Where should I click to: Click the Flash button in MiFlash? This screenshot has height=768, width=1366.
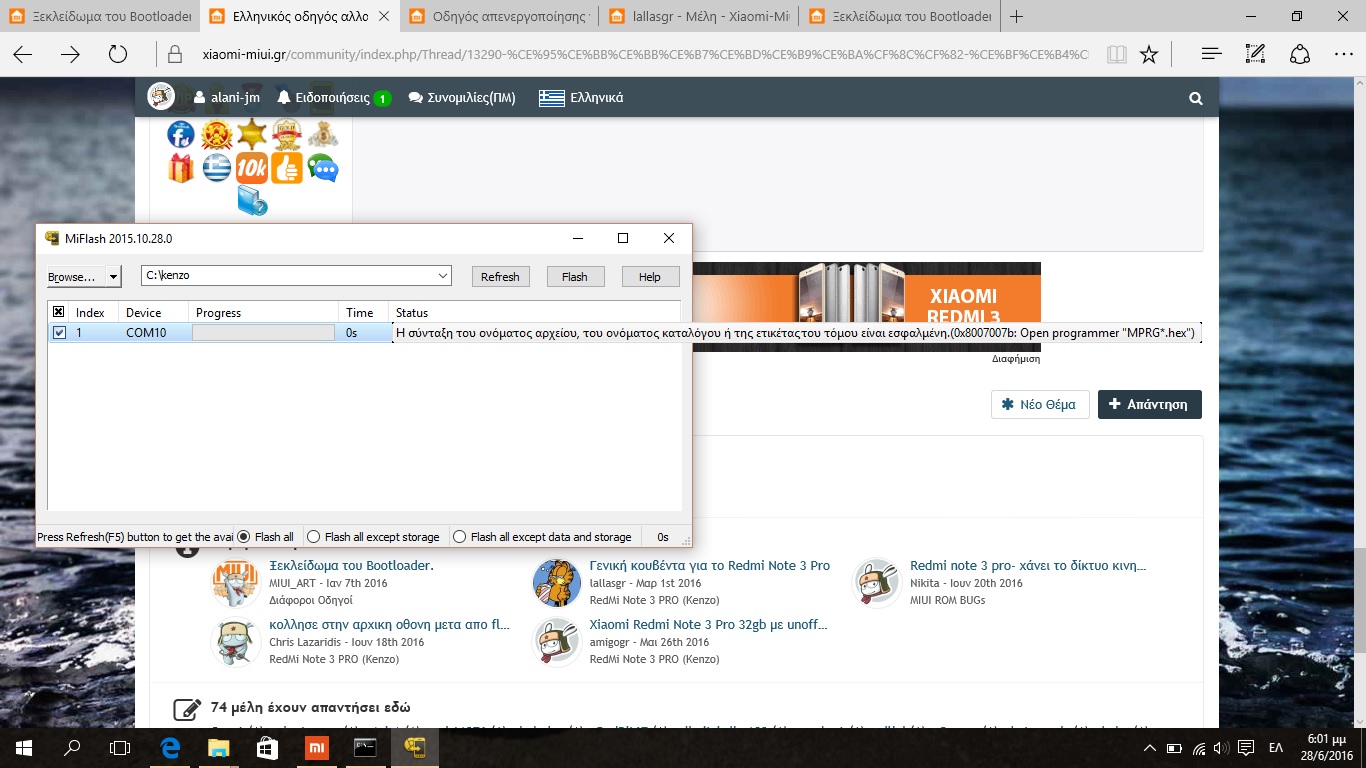click(x=574, y=277)
